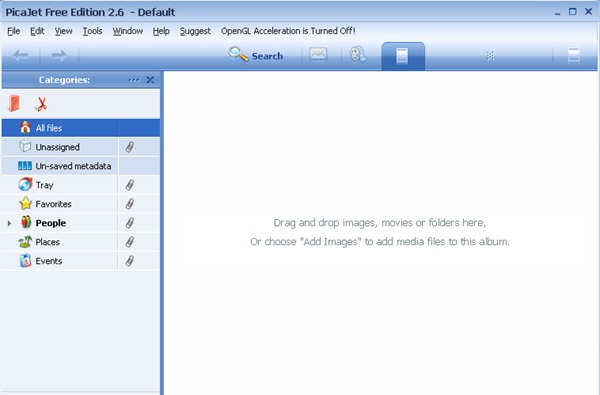
Task: Click the red book new category icon
Action: 14,103
